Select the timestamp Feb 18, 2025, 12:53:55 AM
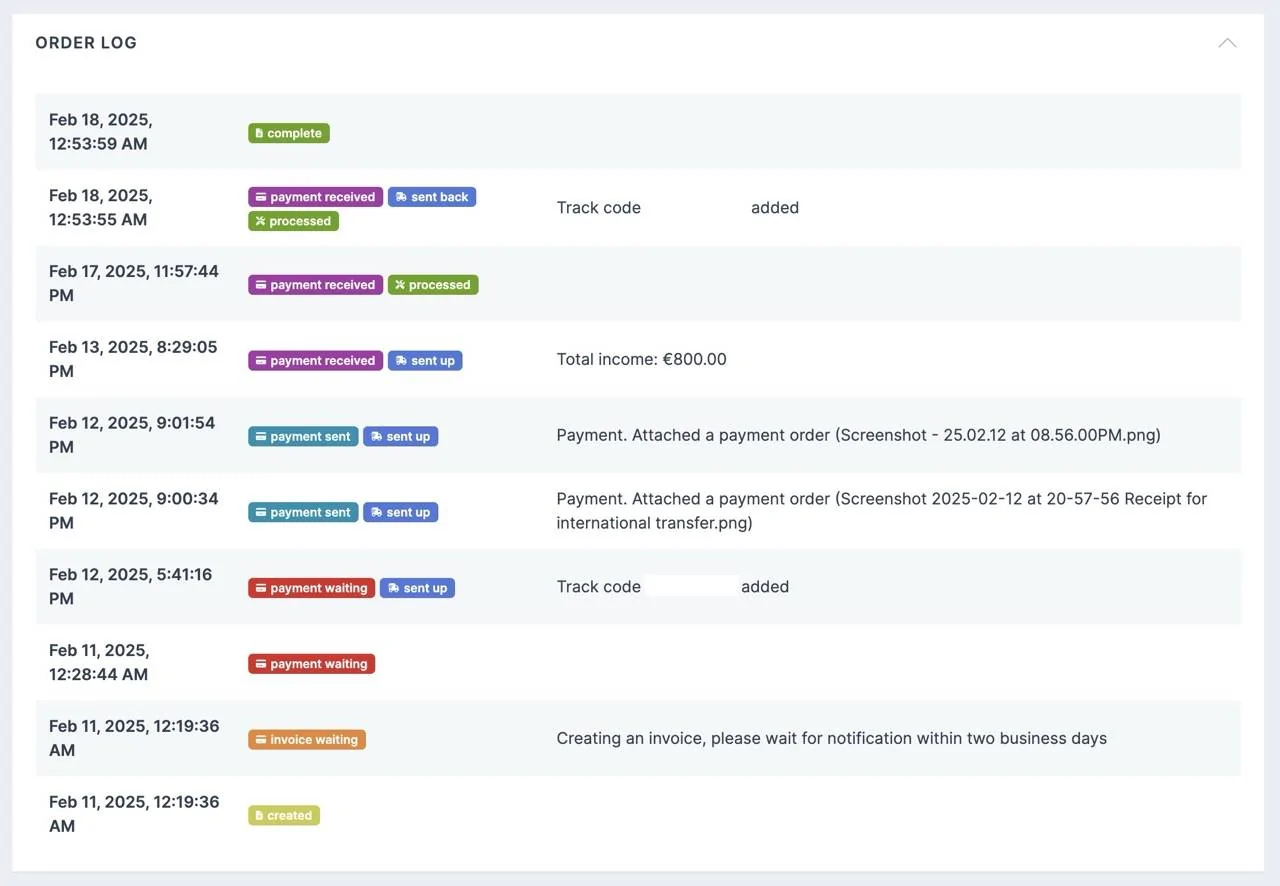This screenshot has height=886, width=1280. coord(101,208)
